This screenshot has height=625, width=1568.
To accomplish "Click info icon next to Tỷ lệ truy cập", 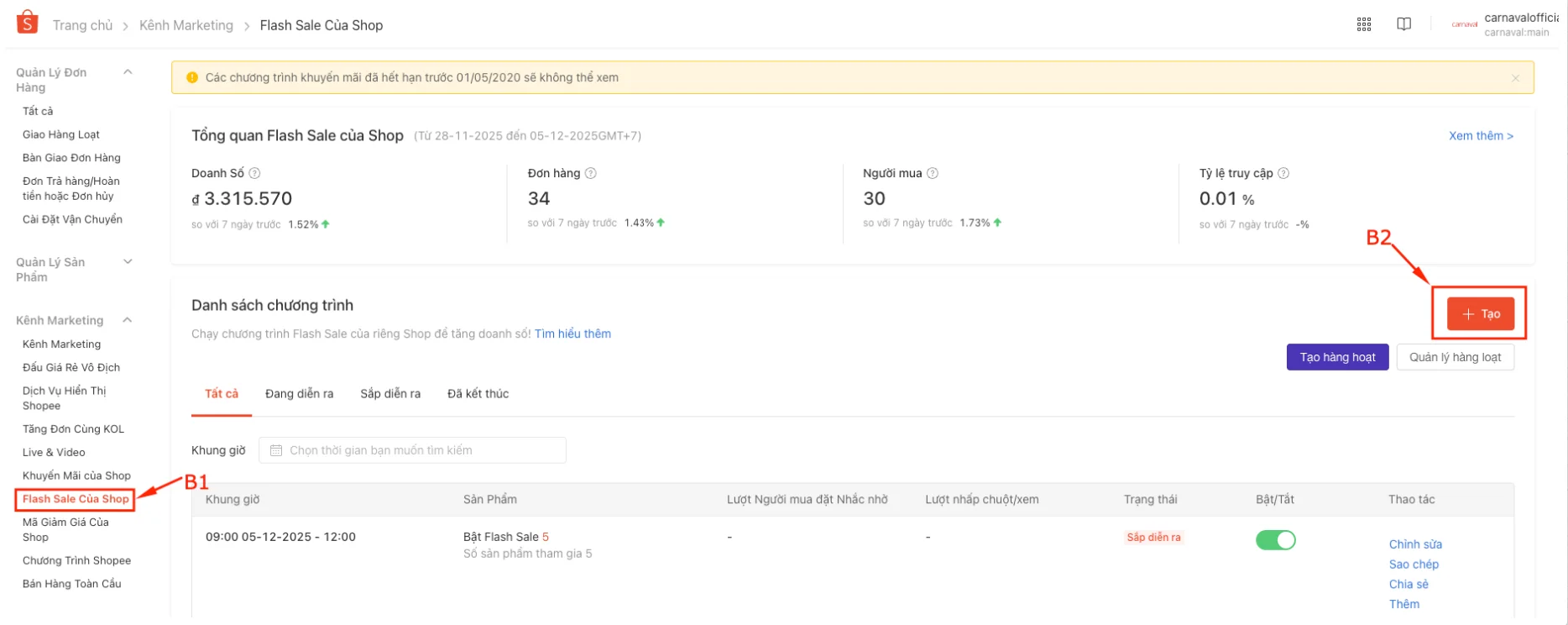I will tap(1283, 173).
